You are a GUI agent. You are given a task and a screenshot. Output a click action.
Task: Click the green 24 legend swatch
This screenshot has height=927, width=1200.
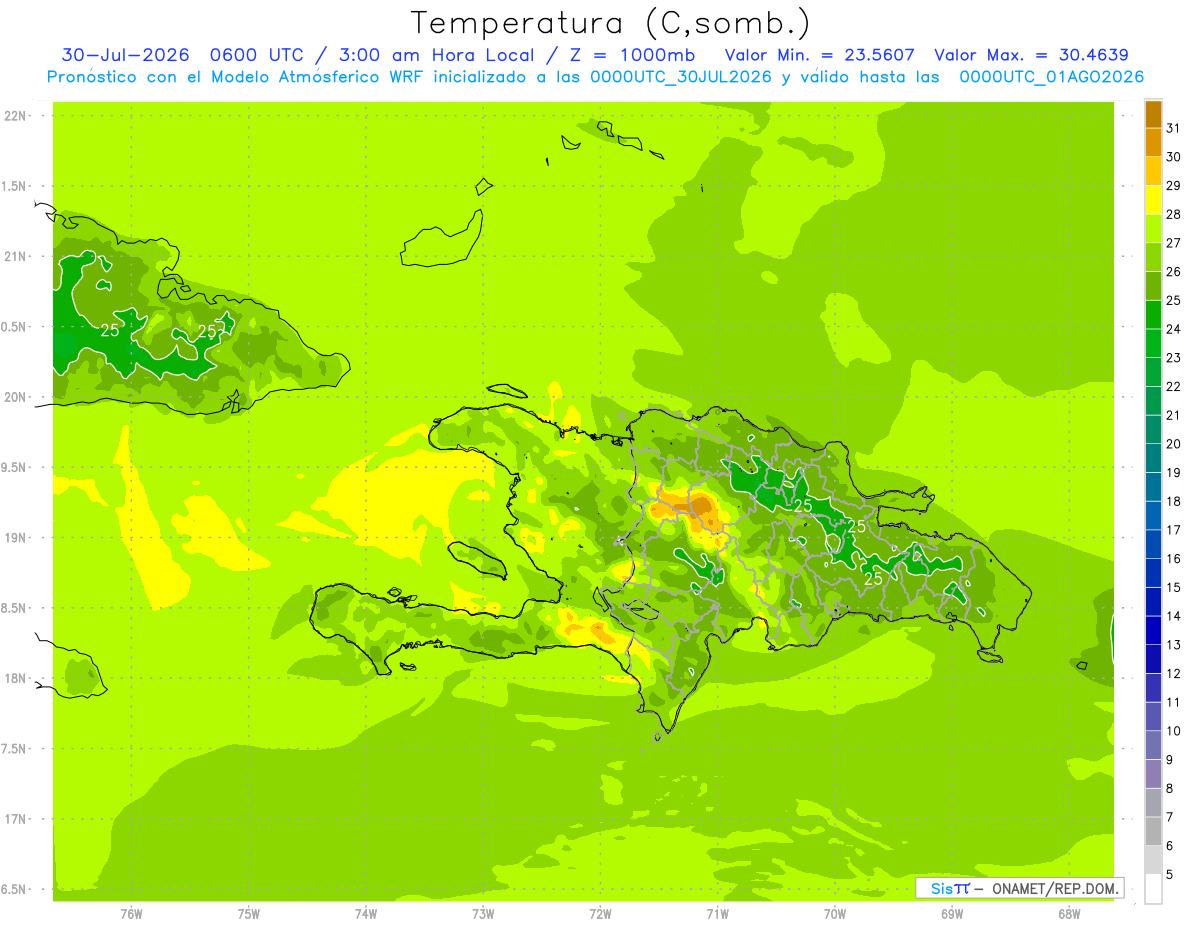(x=1153, y=315)
